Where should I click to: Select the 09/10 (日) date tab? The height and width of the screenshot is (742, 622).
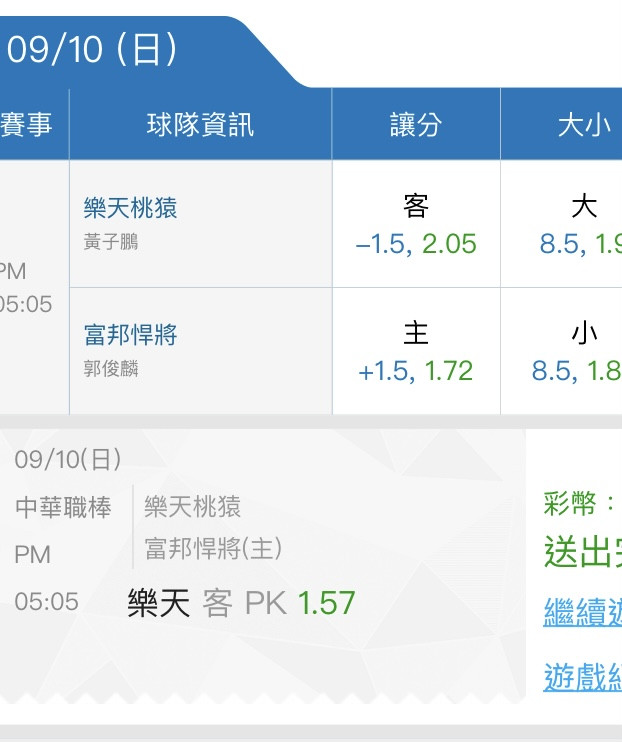click(x=95, y=50)
